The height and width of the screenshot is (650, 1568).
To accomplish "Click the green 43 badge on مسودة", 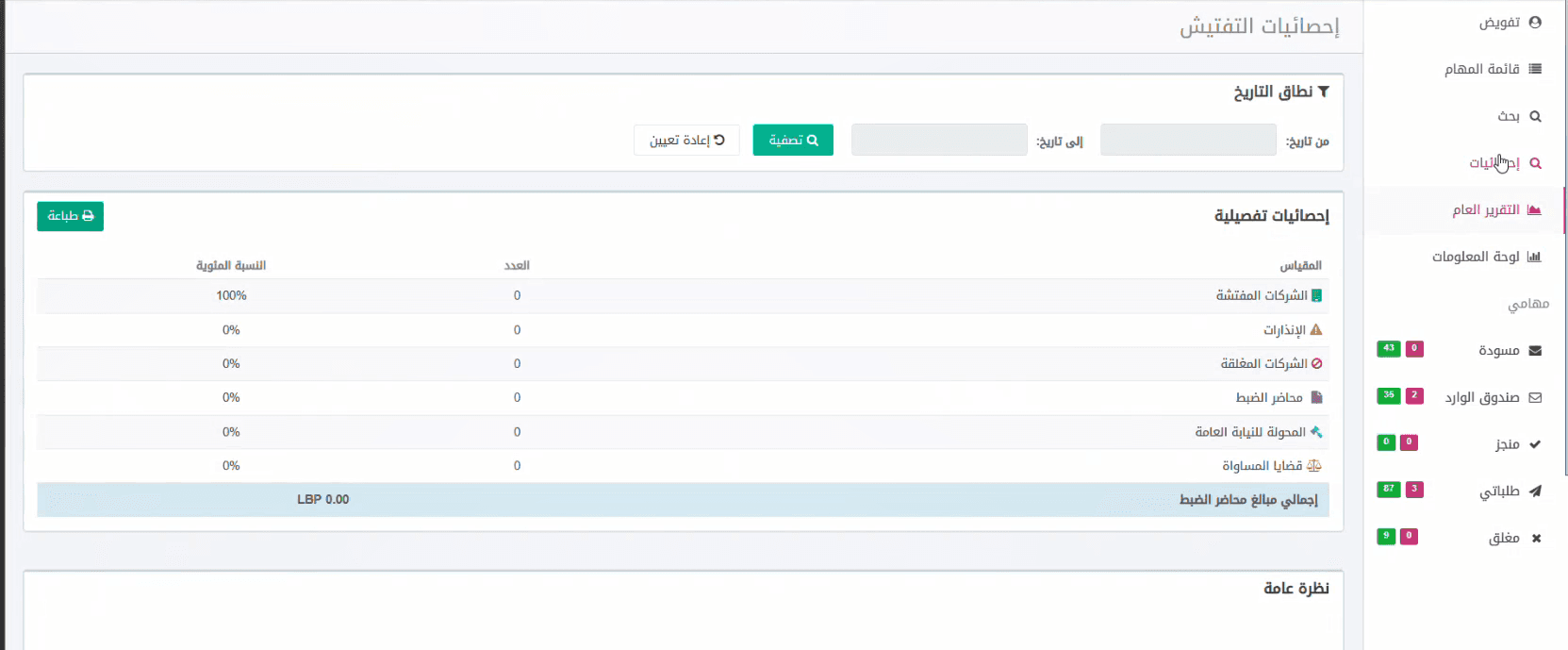I will point(1388,348).
